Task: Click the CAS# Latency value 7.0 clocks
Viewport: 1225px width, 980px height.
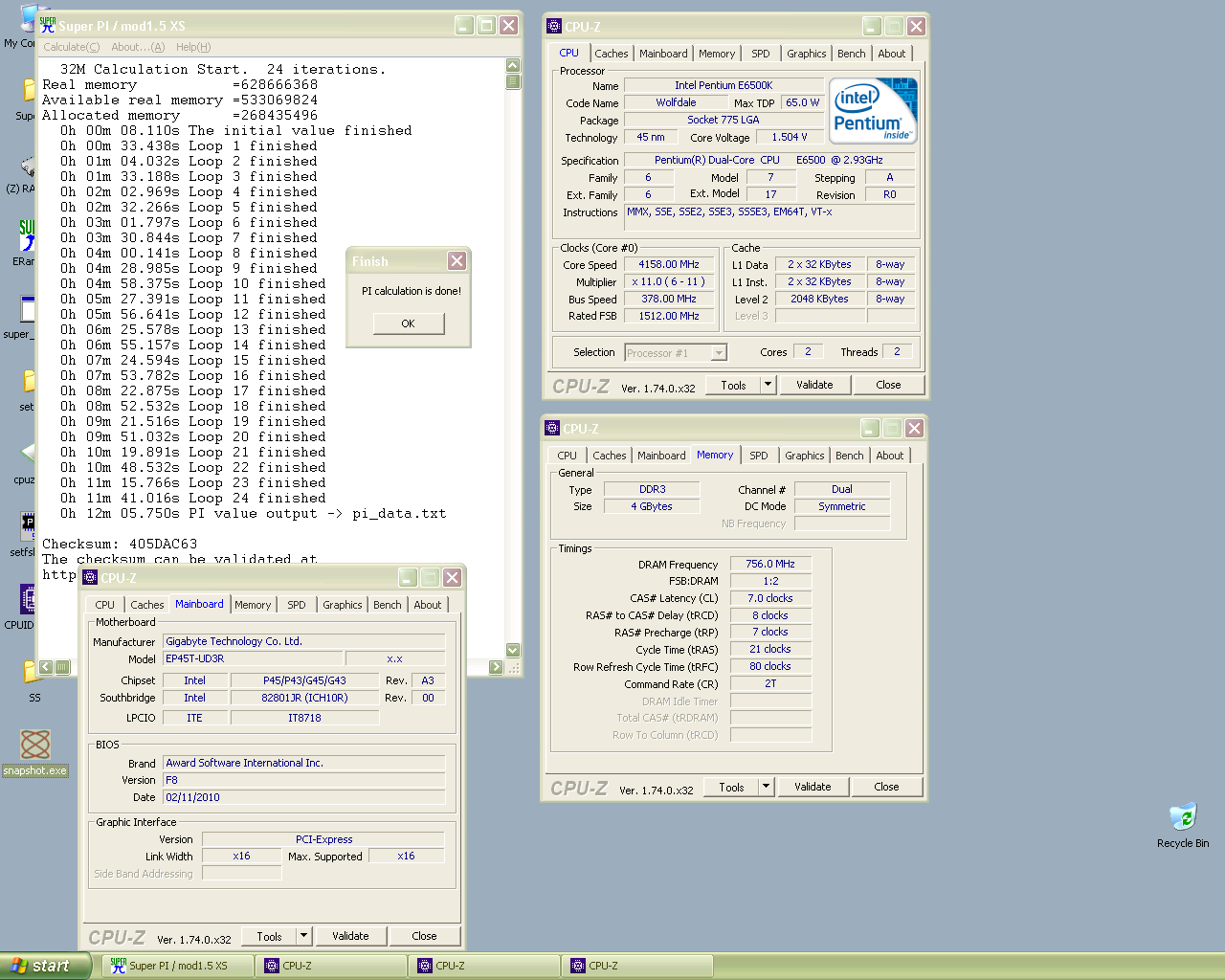Action: pyautogui.click(x=770, y=598)
